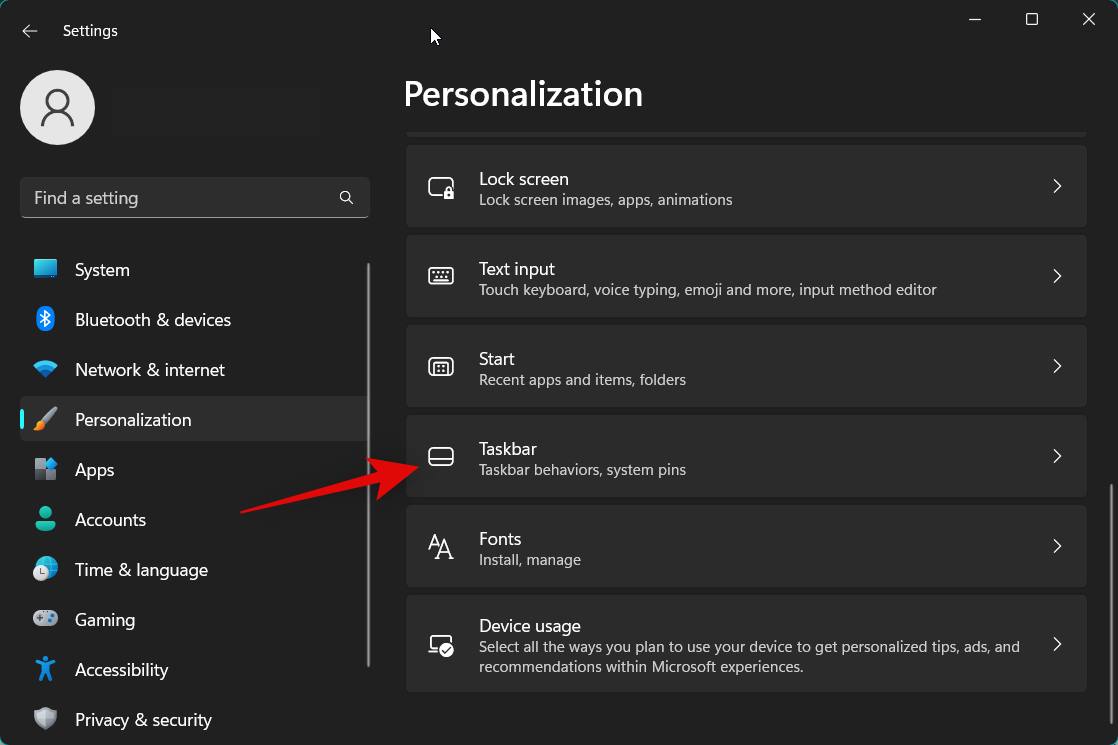Viewport: 1118px width, 745px height.
Task: Click the Taskbar settings icon
Action: pyautogui.click(x=441, y=456)
